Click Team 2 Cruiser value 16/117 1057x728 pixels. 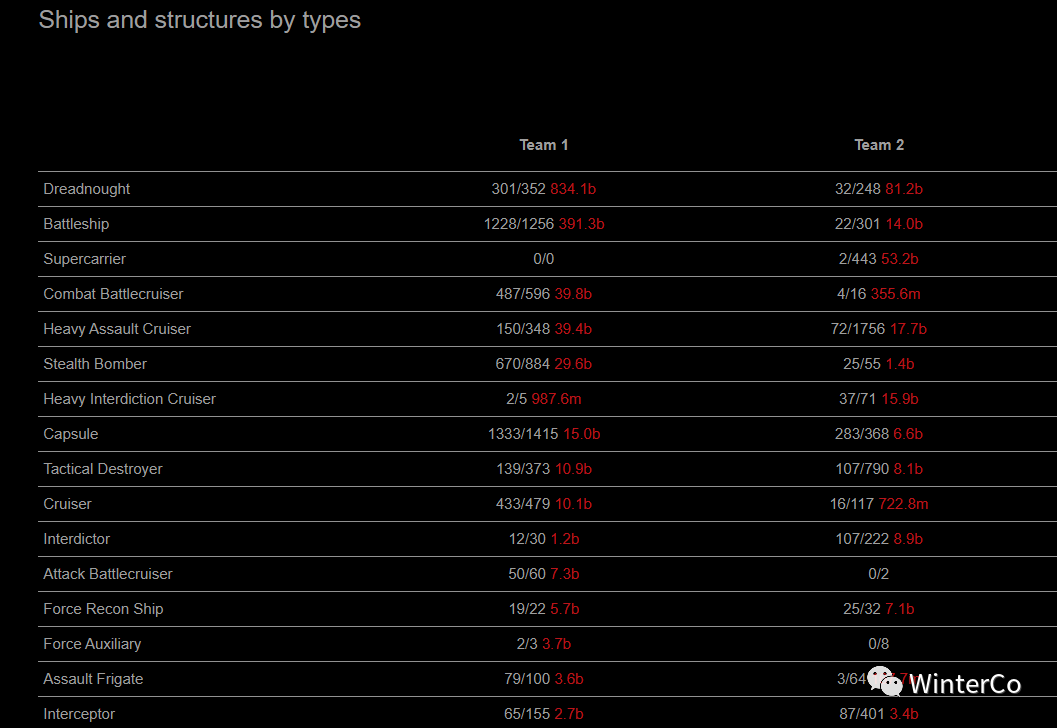pos(851,504)
